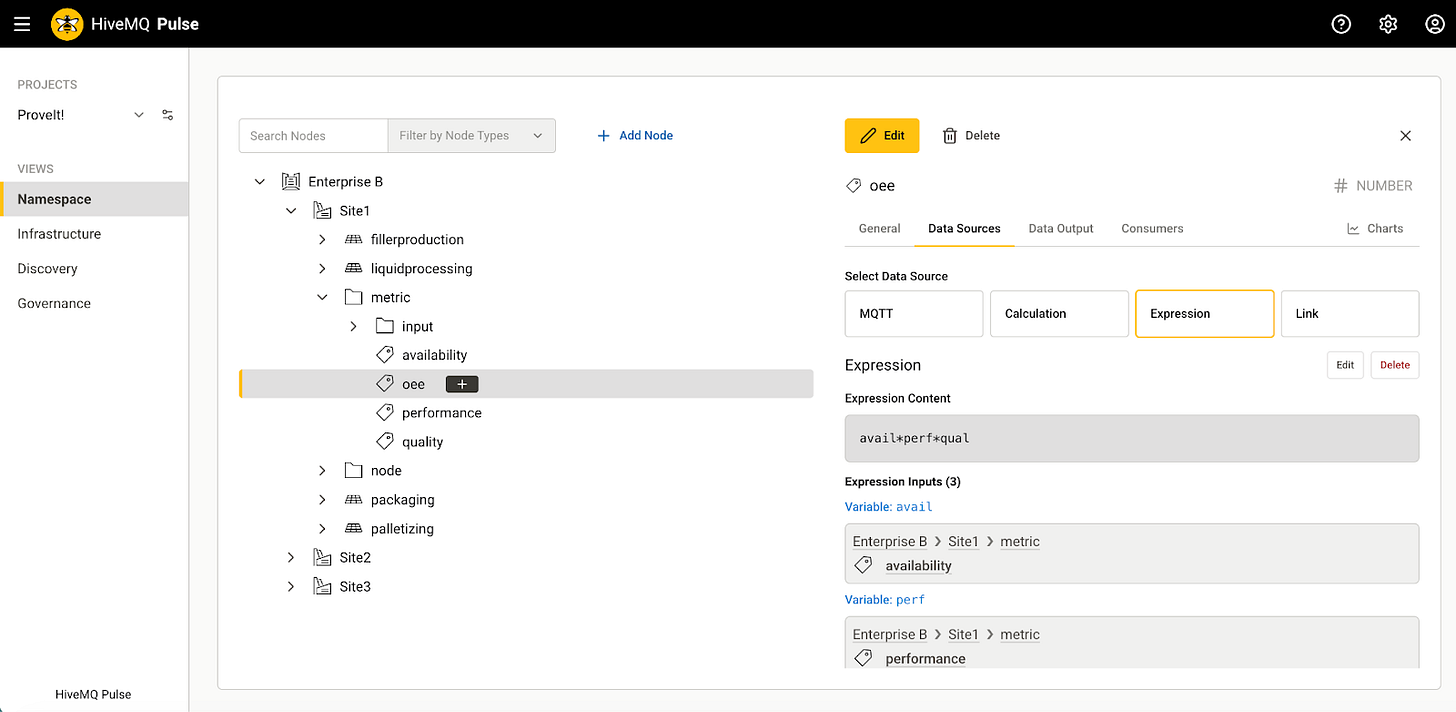Select Calculation as data source
This screenshot has height=712, width=1456.
click(1059, 314)
